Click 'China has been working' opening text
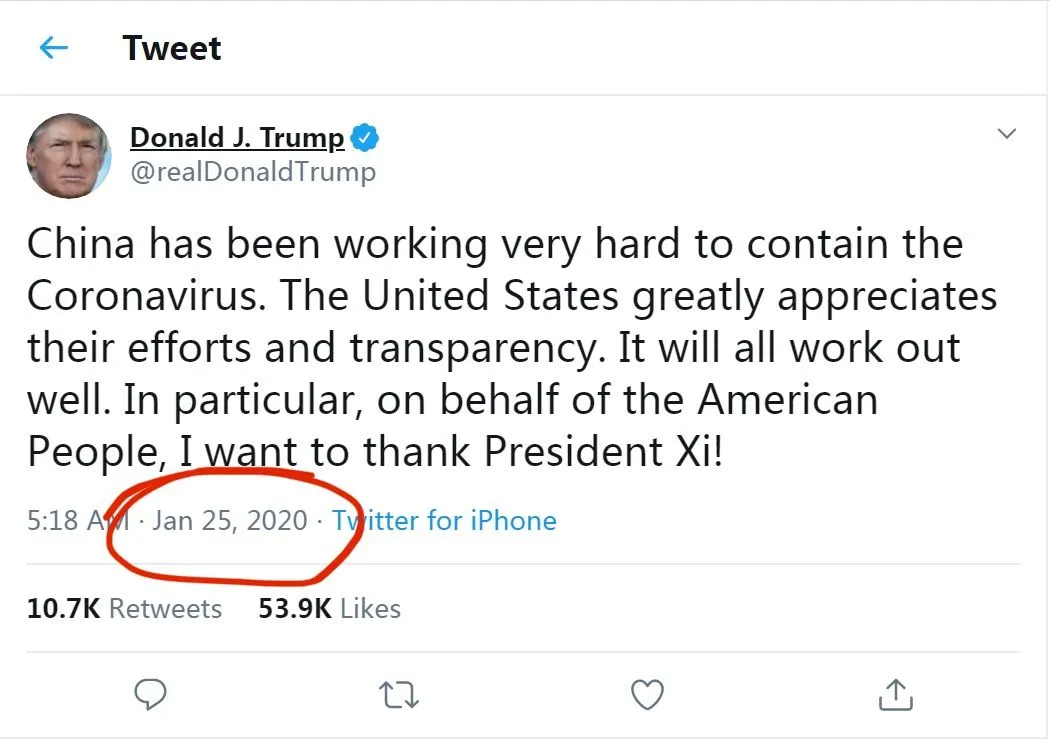 (x=180, y=244)
